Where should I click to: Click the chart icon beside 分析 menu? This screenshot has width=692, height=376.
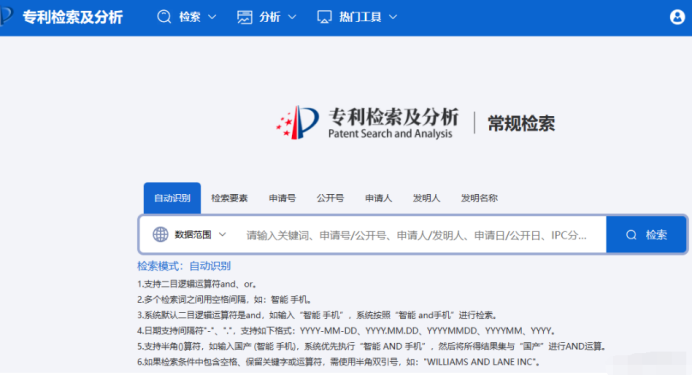point(244,17)
